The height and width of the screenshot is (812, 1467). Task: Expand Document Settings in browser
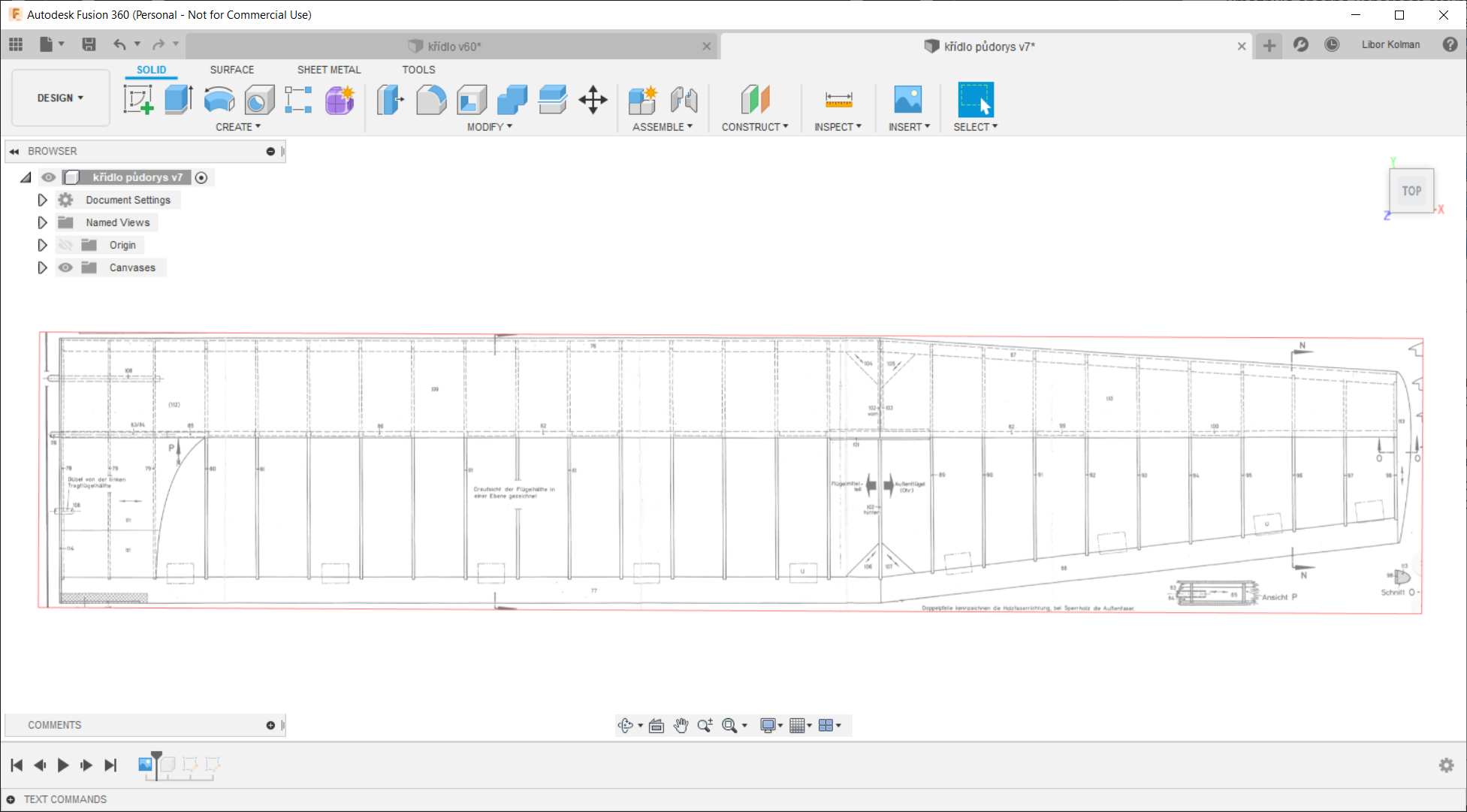click(x=42, y=200)
